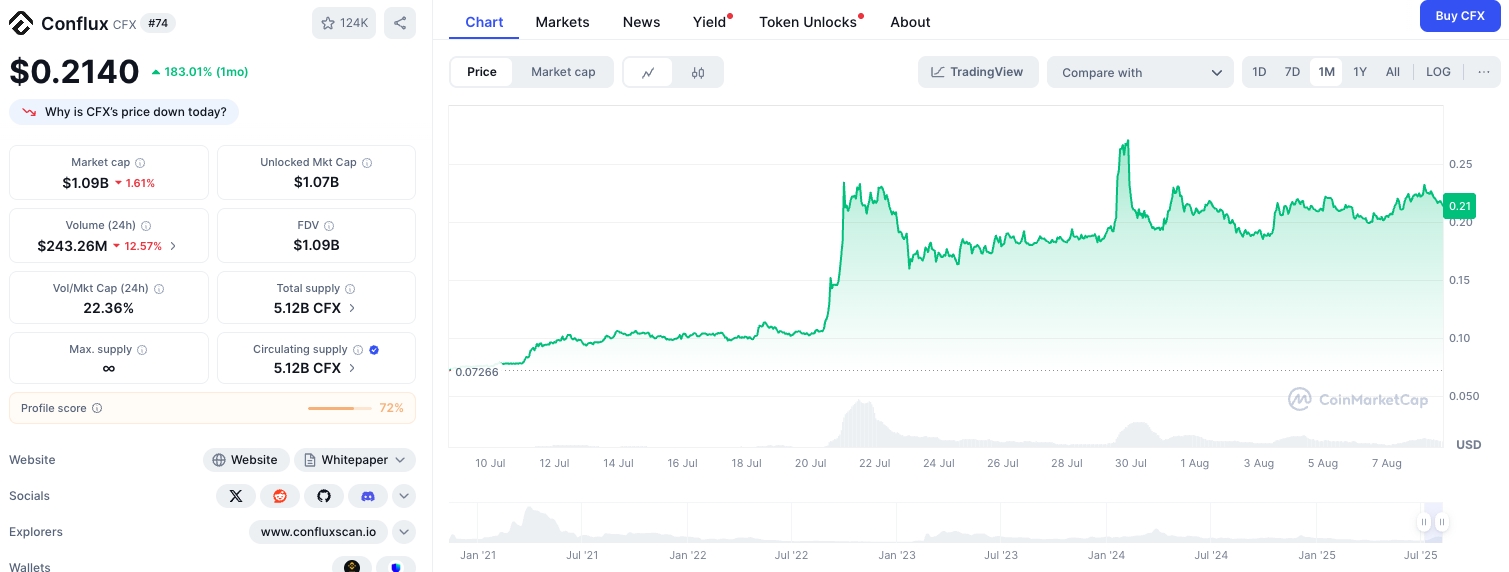The width and height of the screenshot is (1509, 572).
Task: Click Unlocked Mkt Cap info icon
Action: 367,162
